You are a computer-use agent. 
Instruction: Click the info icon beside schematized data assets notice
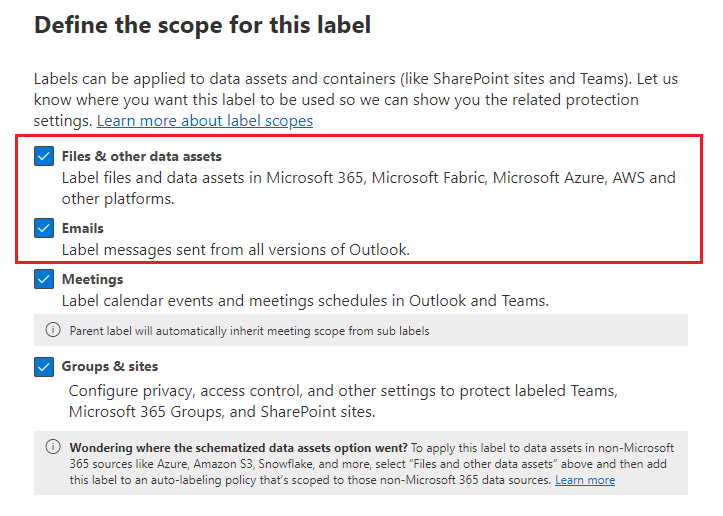(x=53, y=447)
